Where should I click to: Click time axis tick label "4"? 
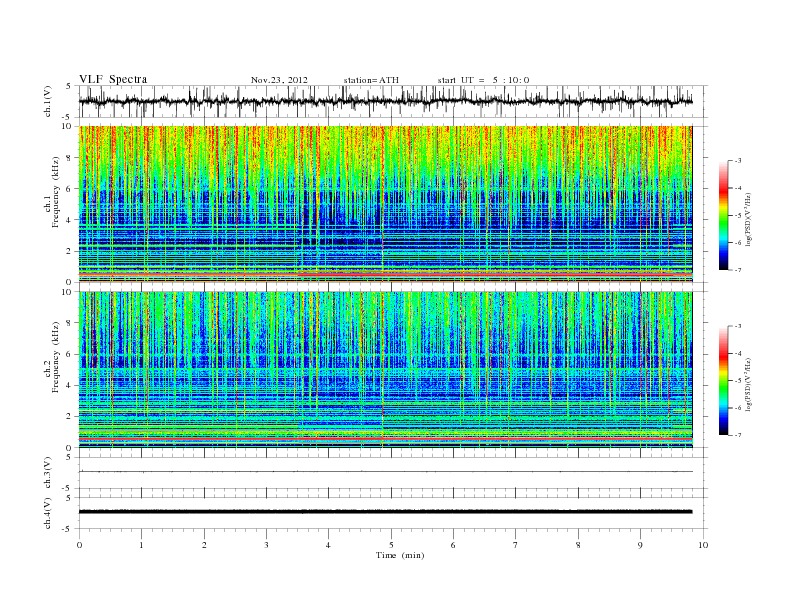(x=328, y=545)
